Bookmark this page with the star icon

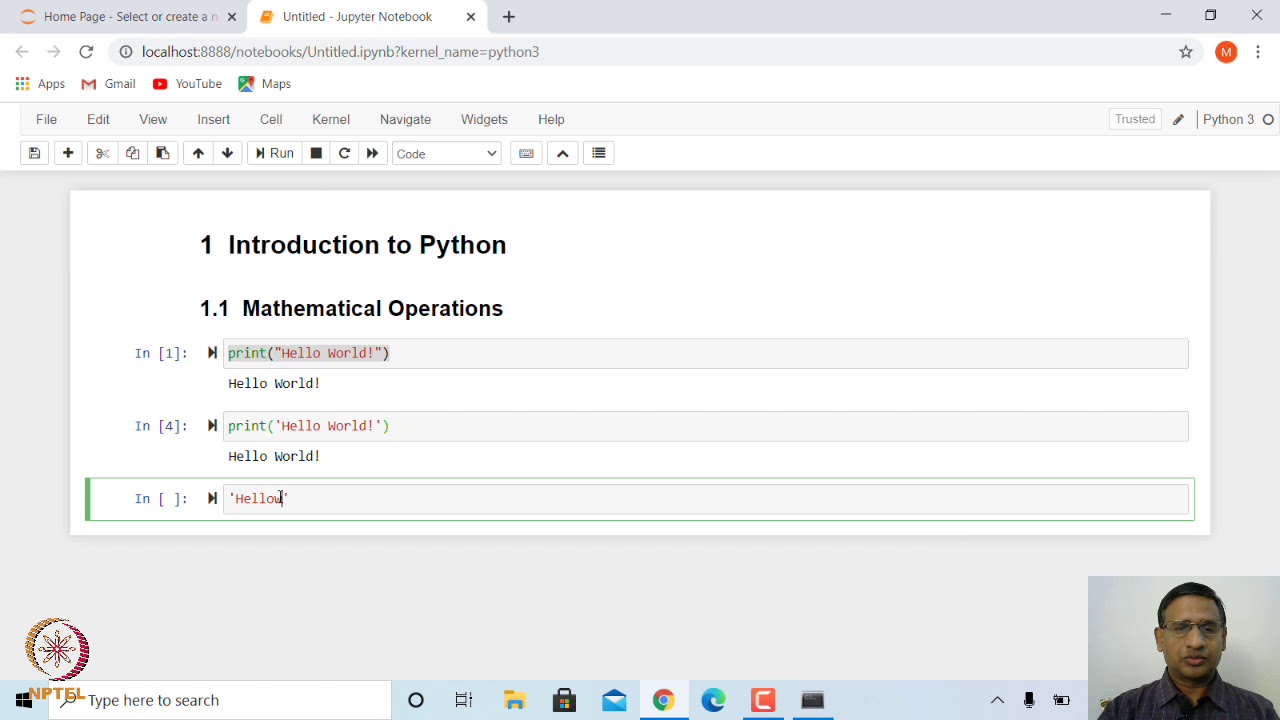1186,52
